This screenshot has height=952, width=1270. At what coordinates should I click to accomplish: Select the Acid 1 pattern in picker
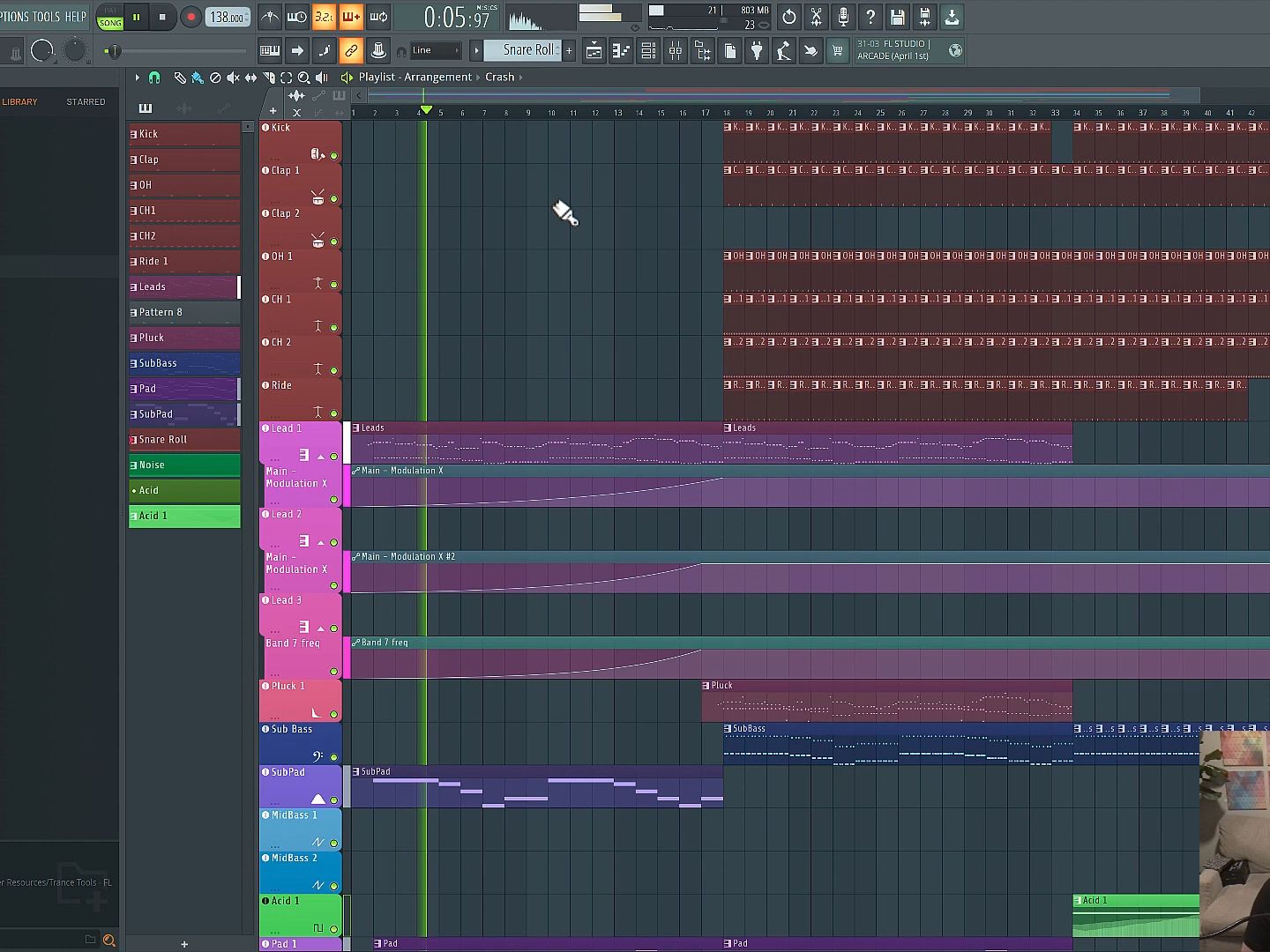pos(184,517)
